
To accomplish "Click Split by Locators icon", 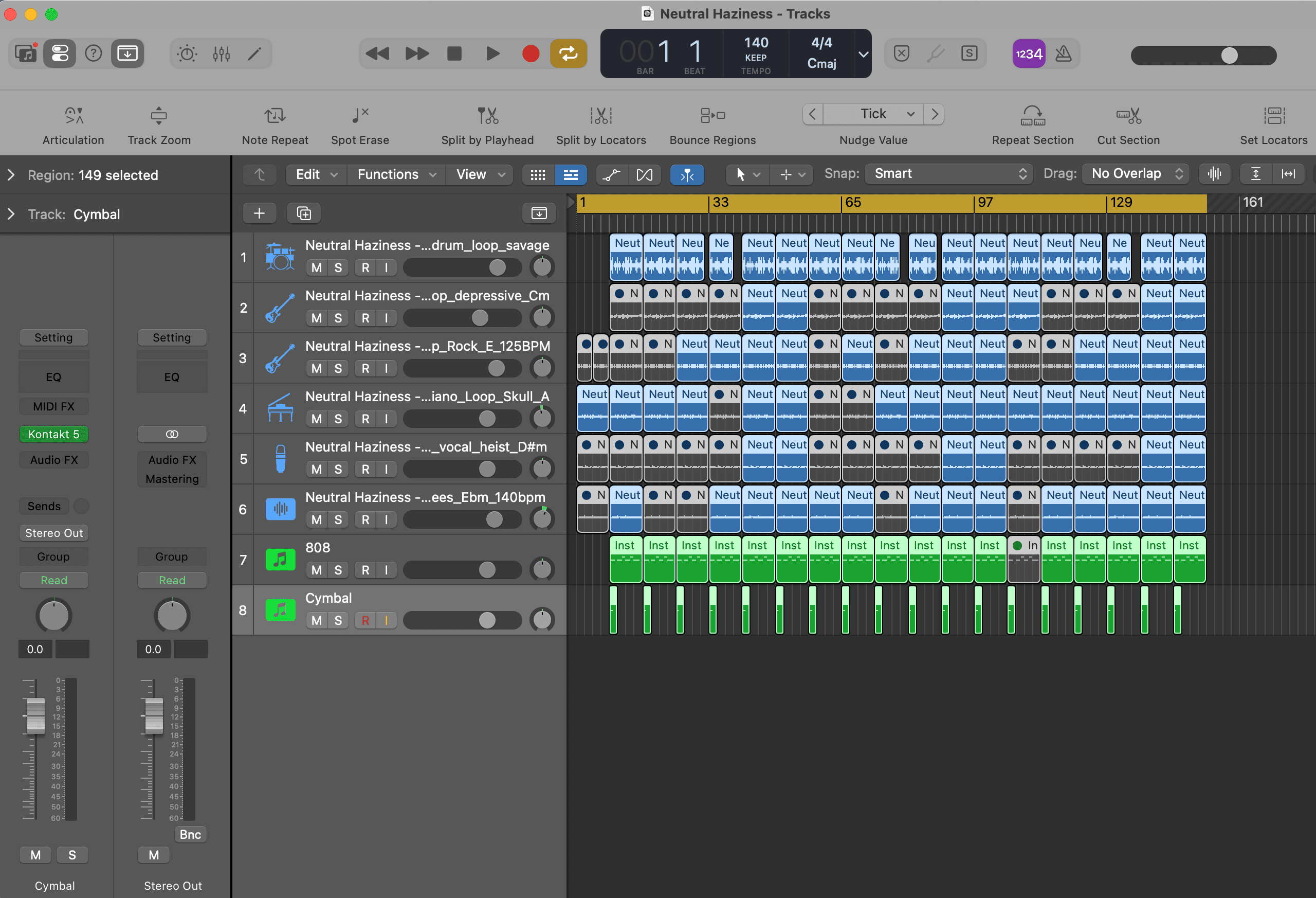I will click(601, 116).
